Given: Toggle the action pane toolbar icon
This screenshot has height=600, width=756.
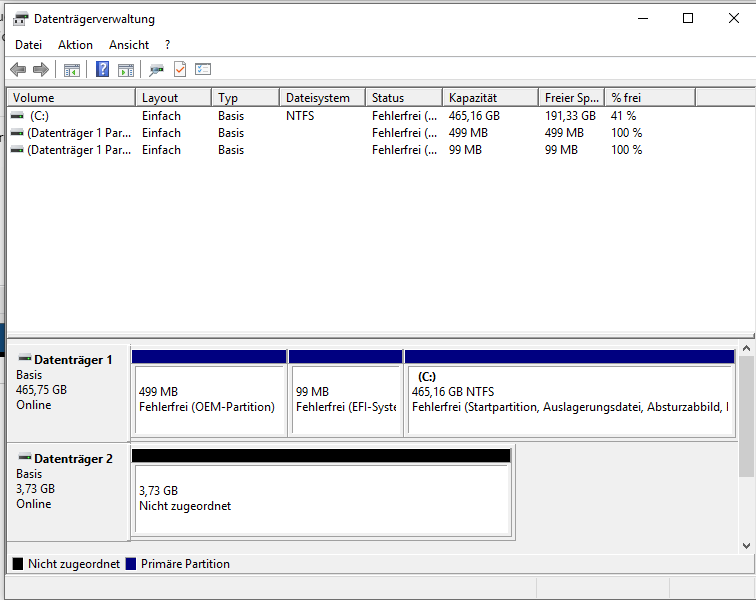Looking at the screenshot, I should [126, 70].
